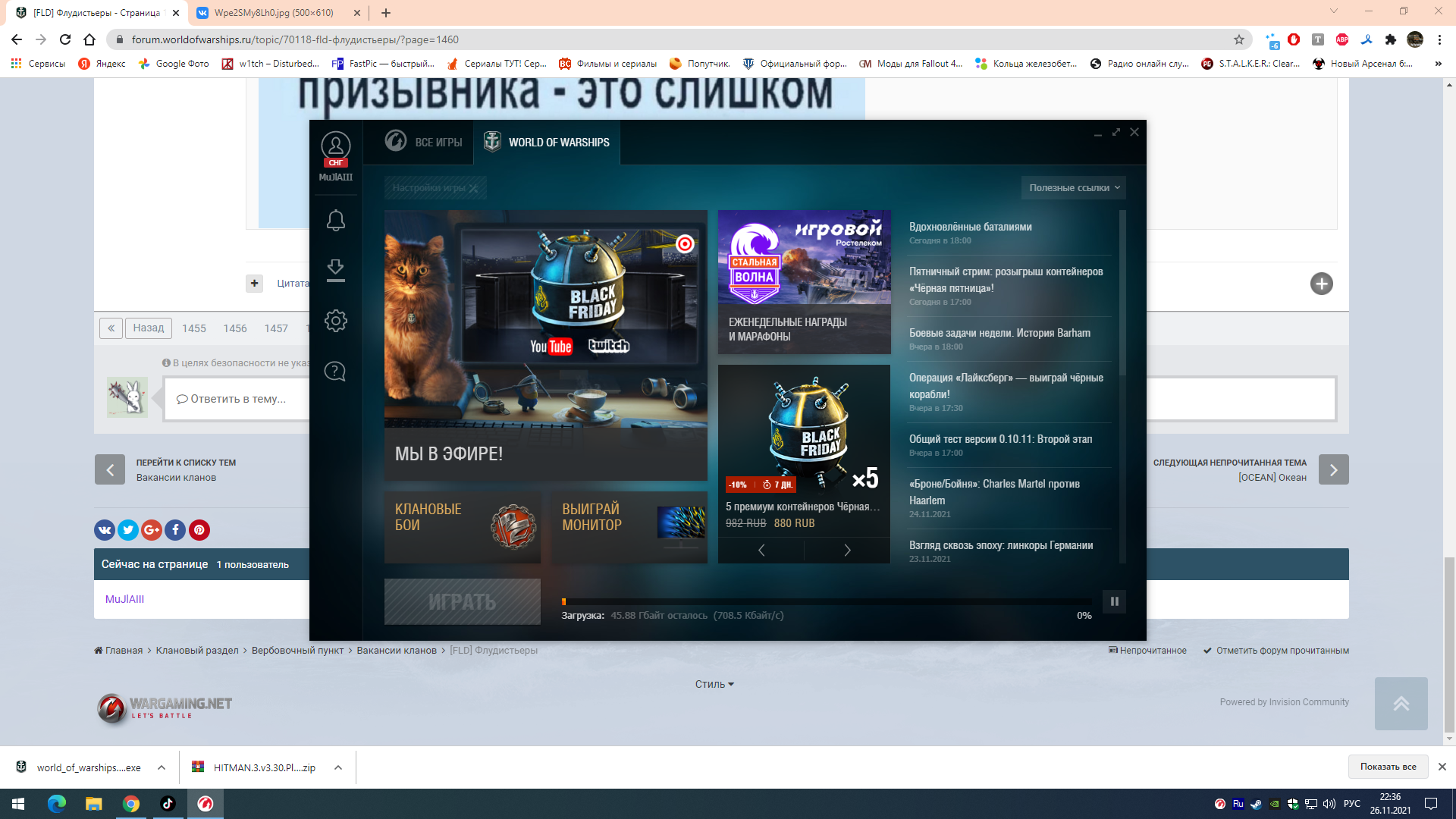The image size is (1456, 819).
Task: Reload the forum page
Action: pyautogui.click(x=65, y=39)
